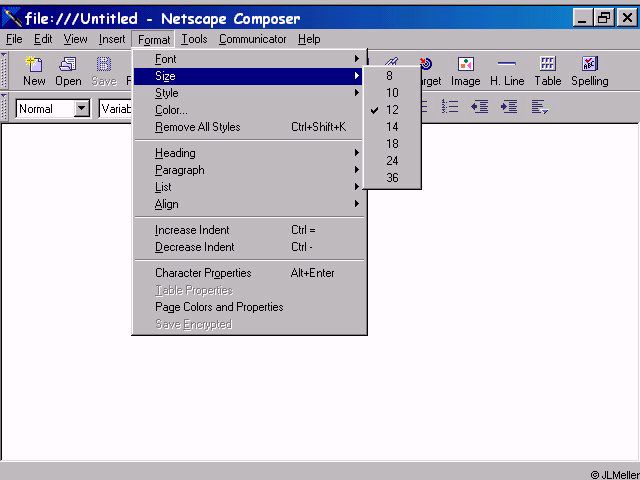Expand the Paragraph submenu
Screen dimensions: 640x480
[248, 170]
